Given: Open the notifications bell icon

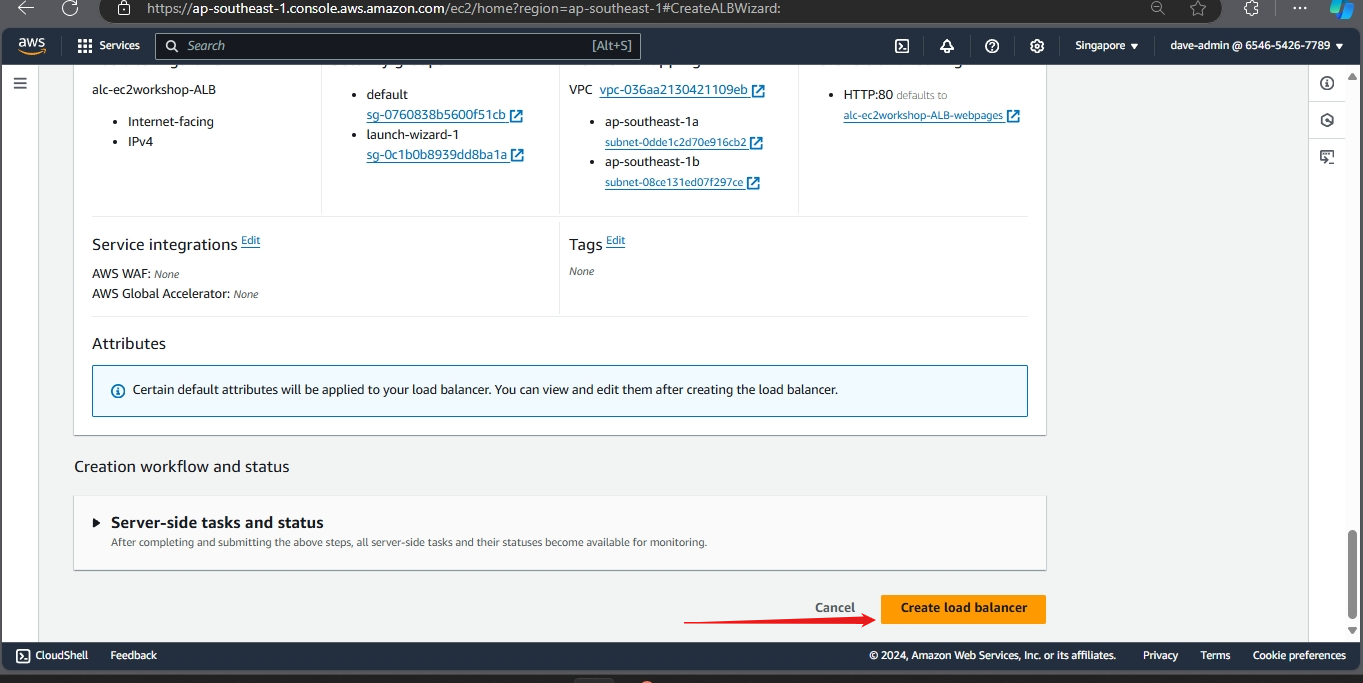Looking at the screenshot, I should 946,46.
